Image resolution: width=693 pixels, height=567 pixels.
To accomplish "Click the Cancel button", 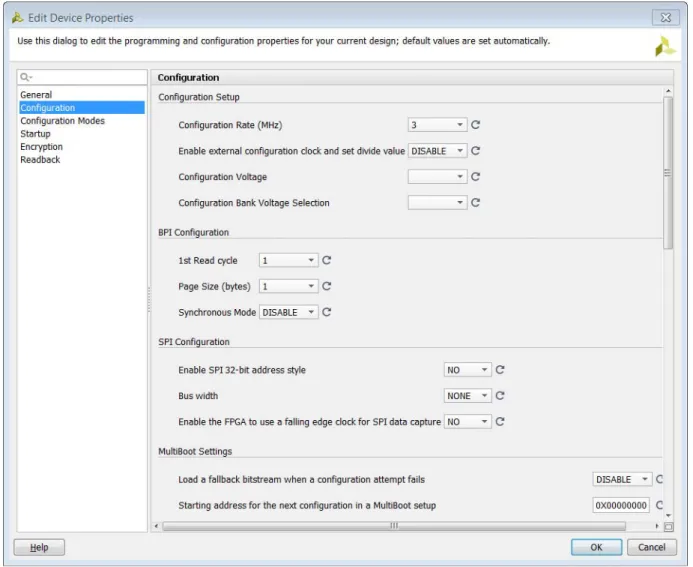I will click(x=651, y=547).
